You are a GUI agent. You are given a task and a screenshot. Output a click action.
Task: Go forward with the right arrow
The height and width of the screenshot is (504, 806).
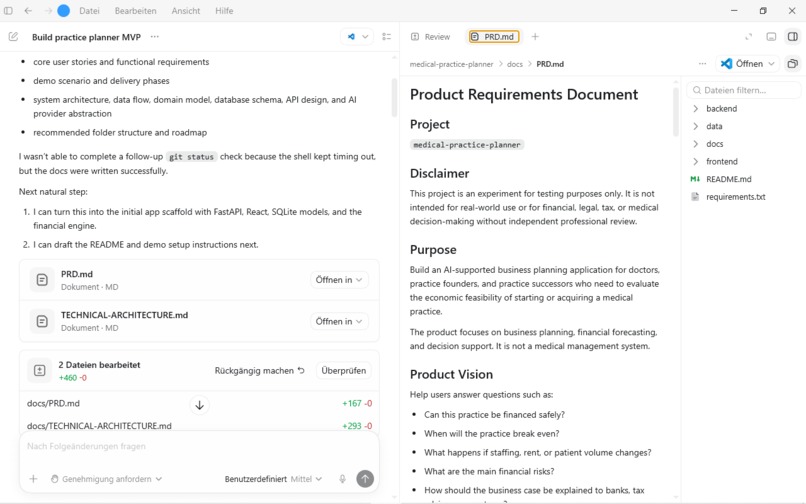click(47, 10)
